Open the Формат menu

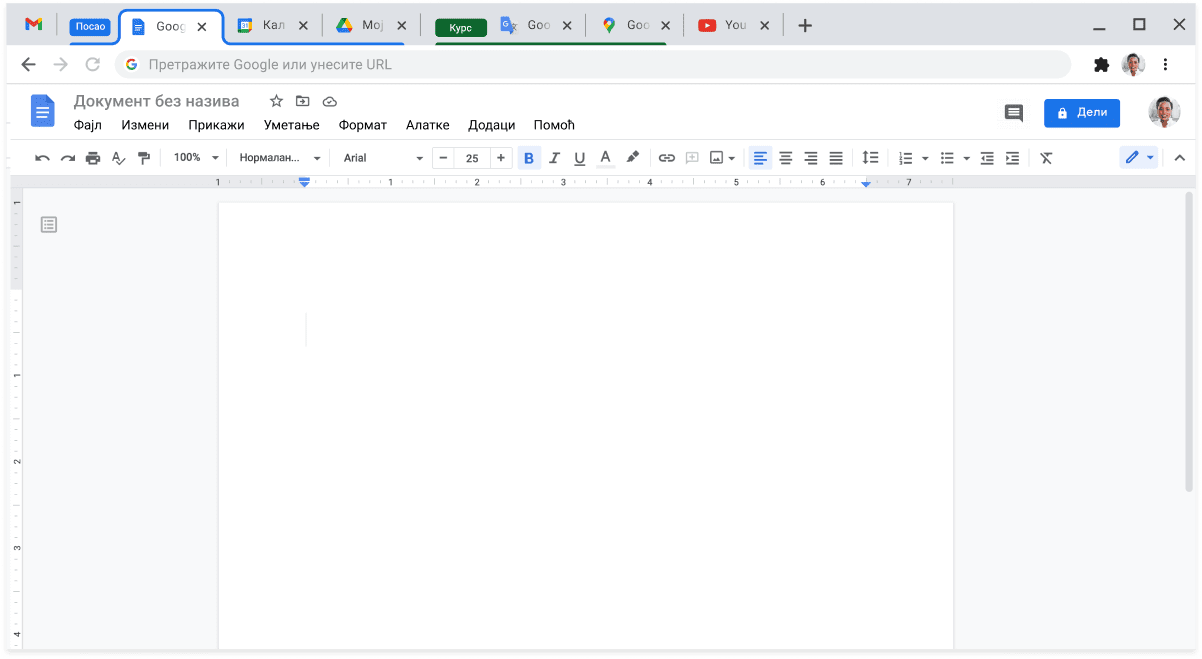363,125
